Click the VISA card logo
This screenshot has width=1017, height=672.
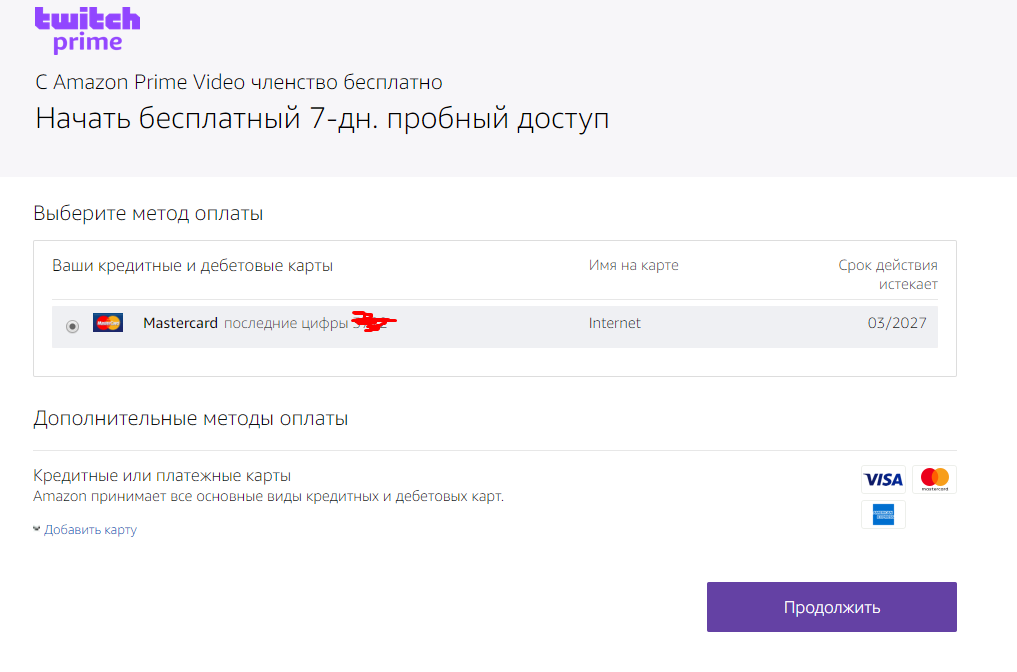pos(883,479)
